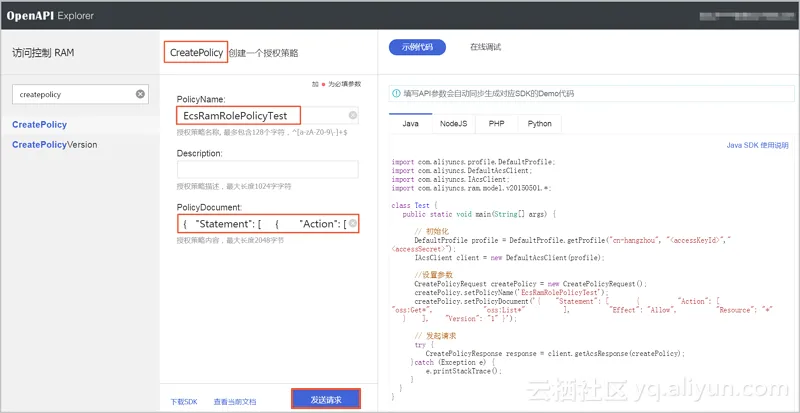Click the 授权策略描述 length hint text
800x413 pixels.
pos(234,186)
